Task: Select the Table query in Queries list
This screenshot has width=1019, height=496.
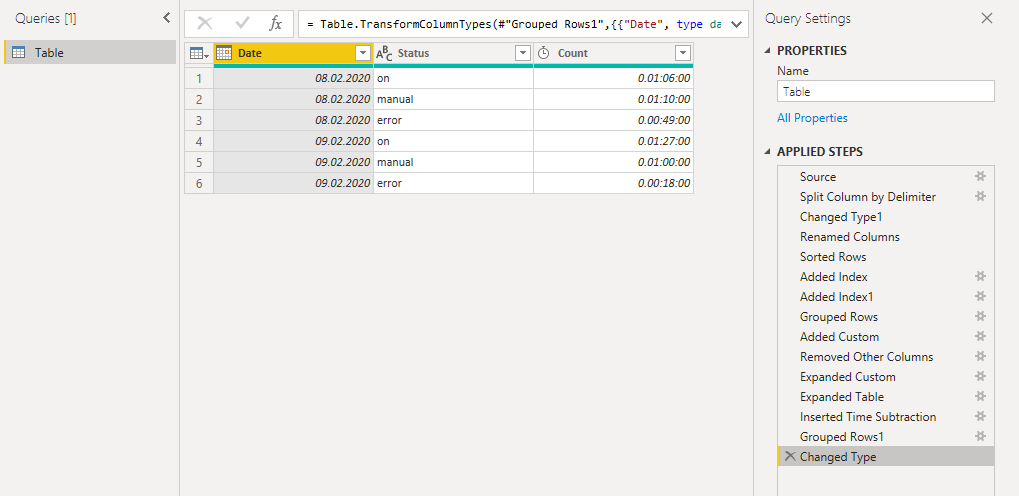Action: coord(90,53)
